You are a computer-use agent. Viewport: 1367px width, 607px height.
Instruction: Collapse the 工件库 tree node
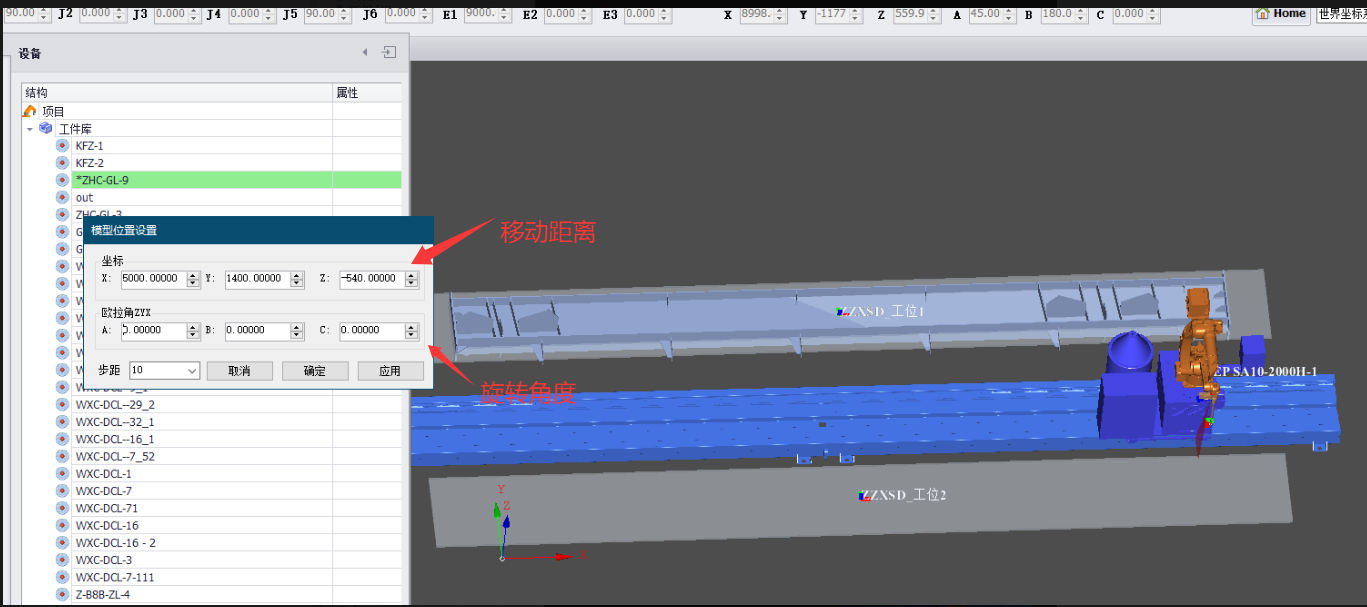[x=30, y=129]
